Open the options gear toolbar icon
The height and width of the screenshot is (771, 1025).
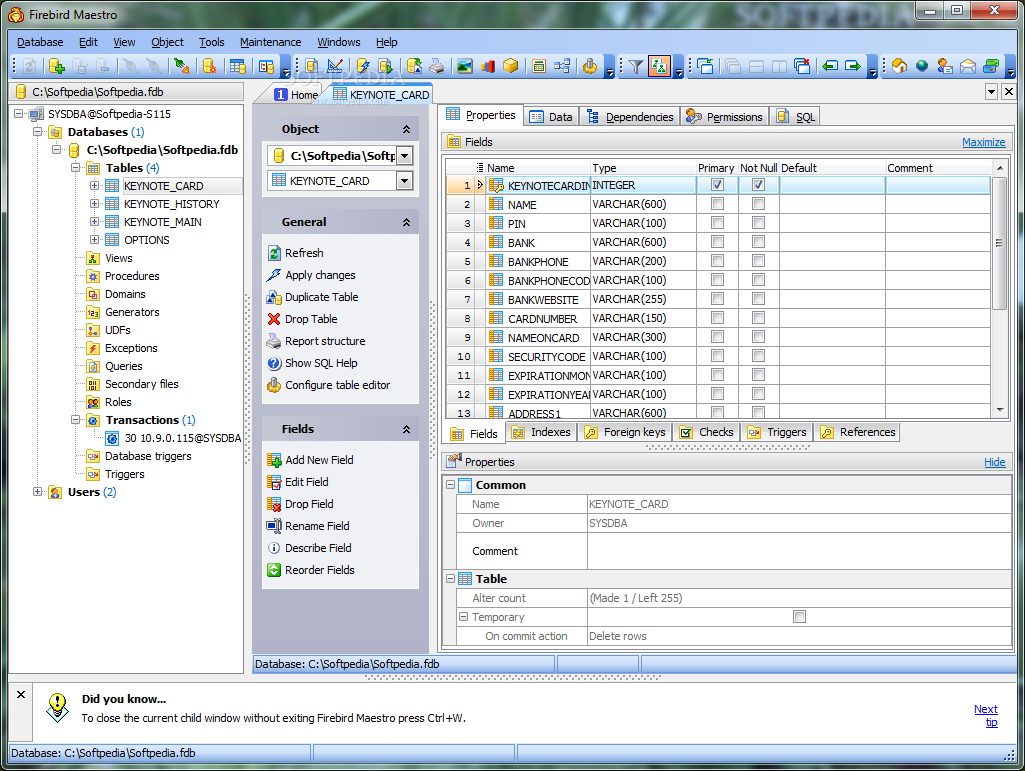tap(590, 66)
